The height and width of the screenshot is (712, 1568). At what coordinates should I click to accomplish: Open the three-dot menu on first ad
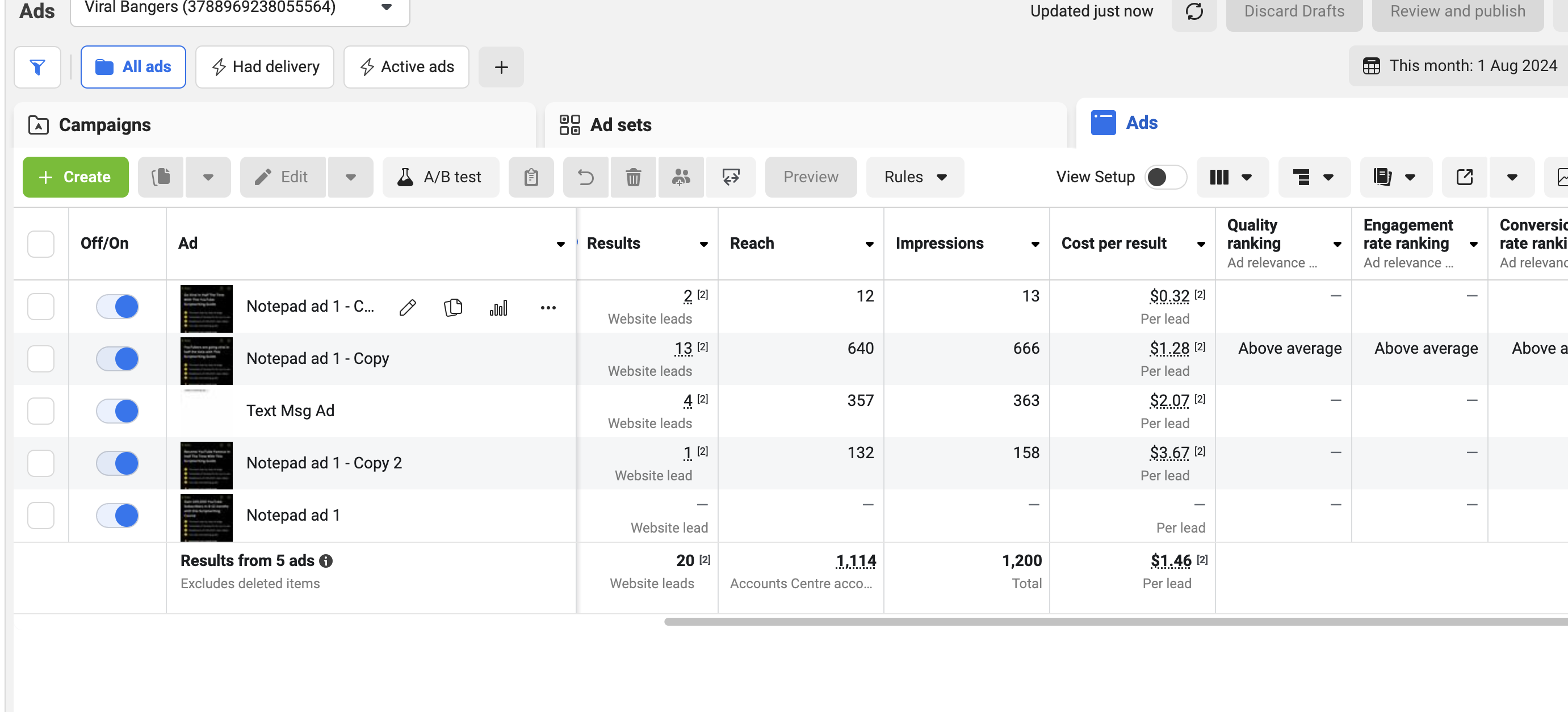[548, 307]
